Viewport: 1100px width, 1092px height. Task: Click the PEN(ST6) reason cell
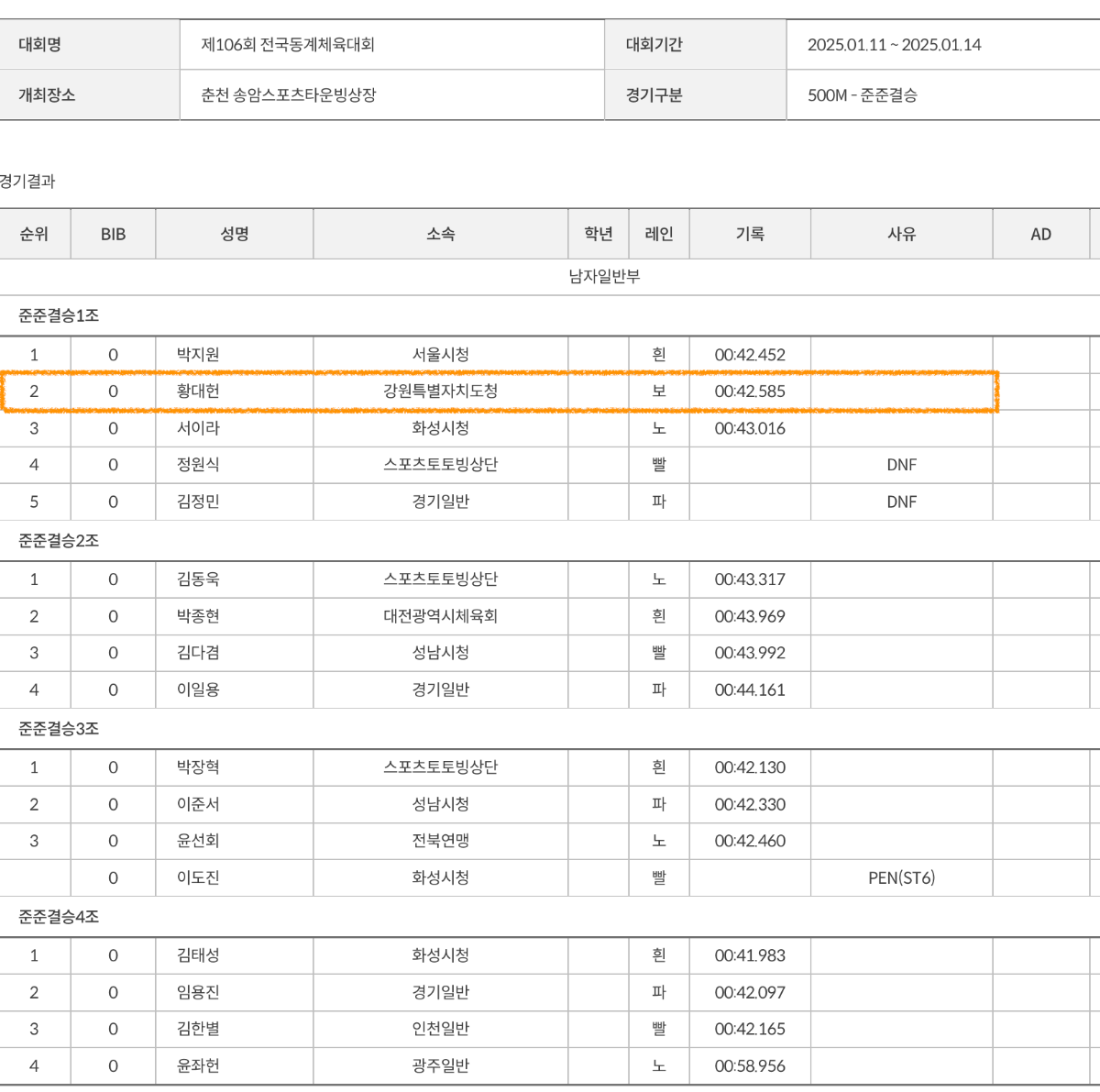pos(901,877)
